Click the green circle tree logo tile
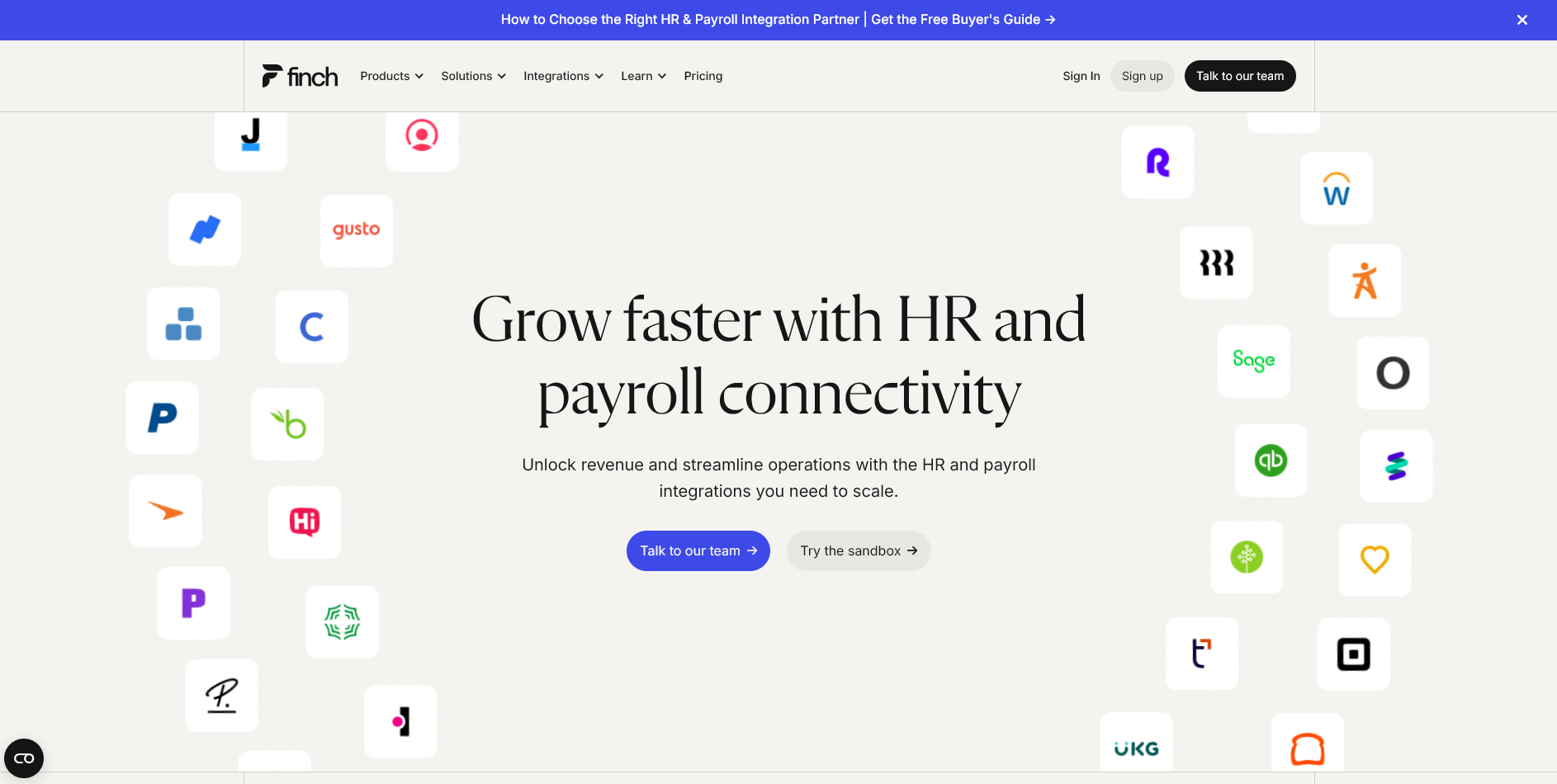 click(x=1247, y=557)
